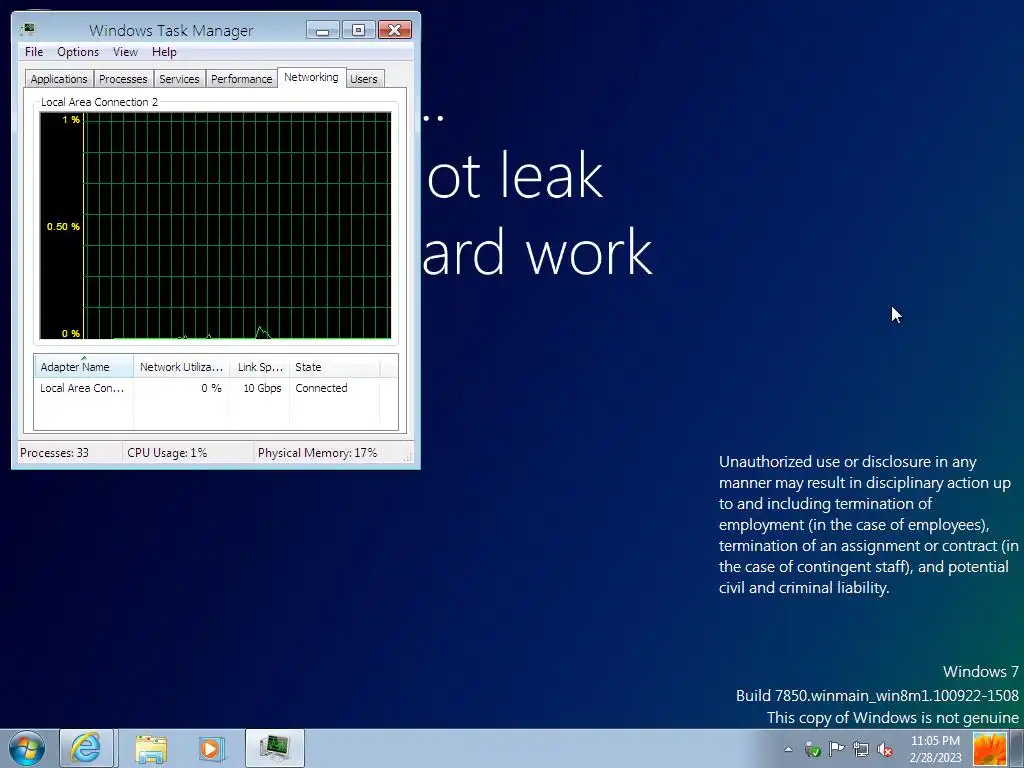Click the CPU Usage: 1% status entry
Viewport: 1024px width, 768px height.
click(x=167, y=453)
